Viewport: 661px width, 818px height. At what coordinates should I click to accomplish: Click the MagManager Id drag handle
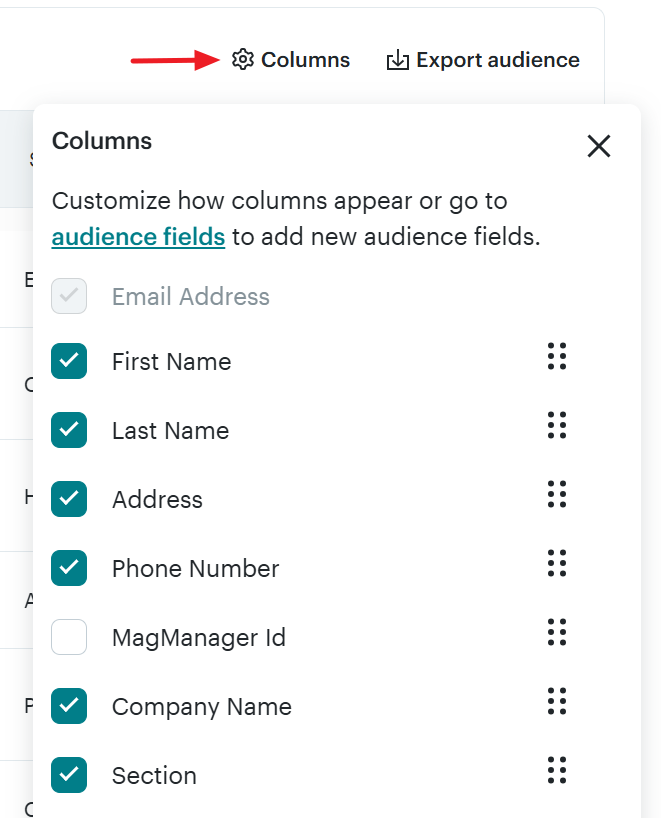point(557,632)
